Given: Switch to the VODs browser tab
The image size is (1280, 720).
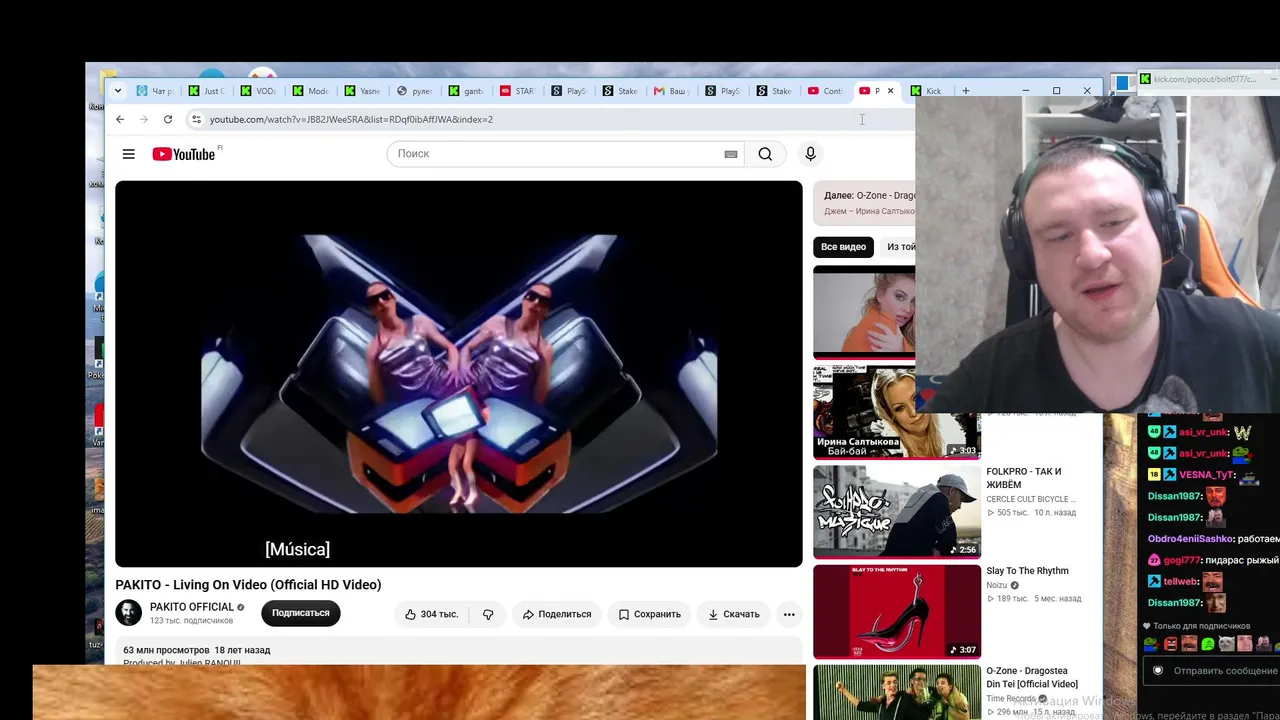Looking at the screenshot, I should point(259,91).
